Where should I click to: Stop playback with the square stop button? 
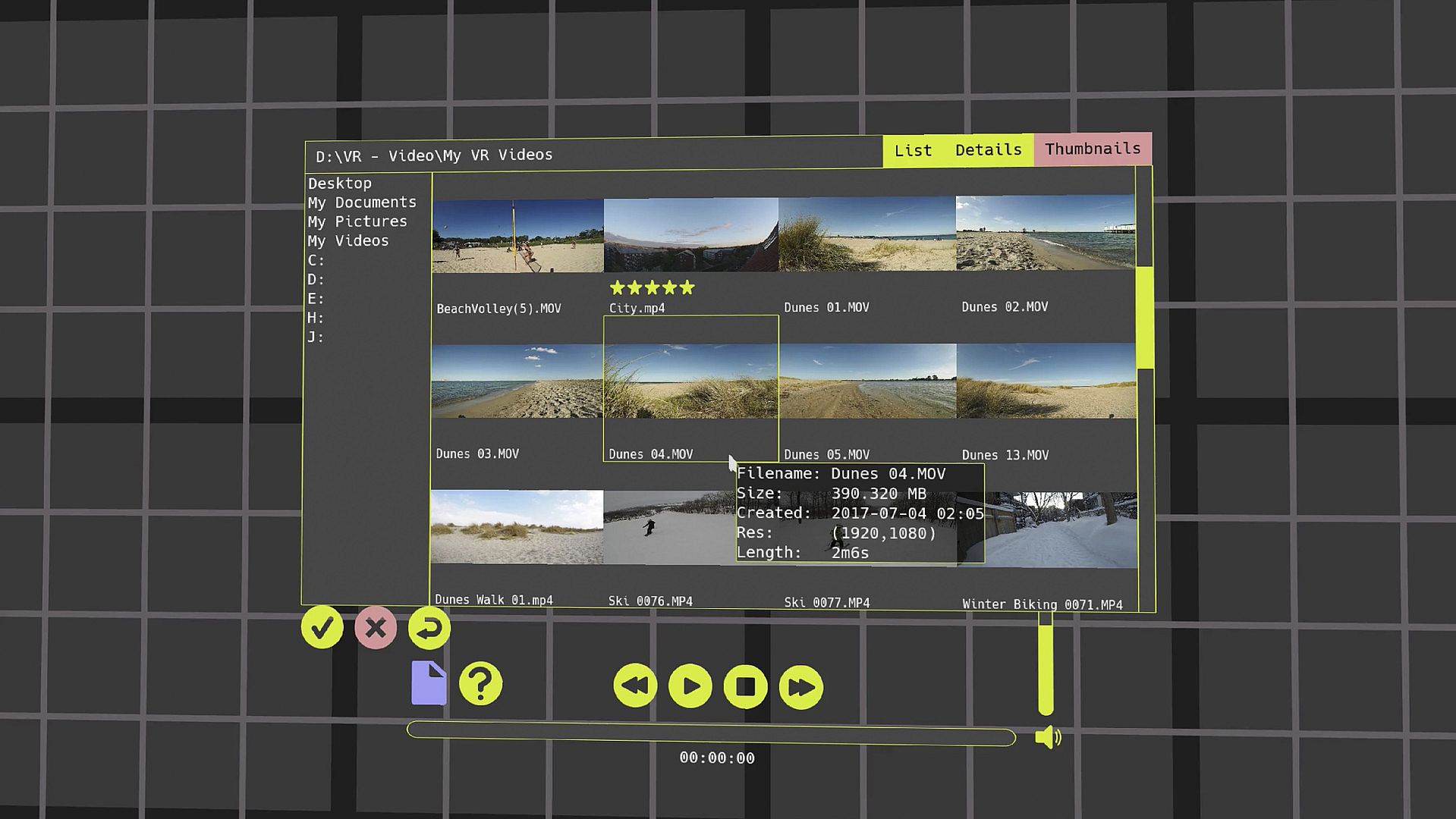pos(745,687)
